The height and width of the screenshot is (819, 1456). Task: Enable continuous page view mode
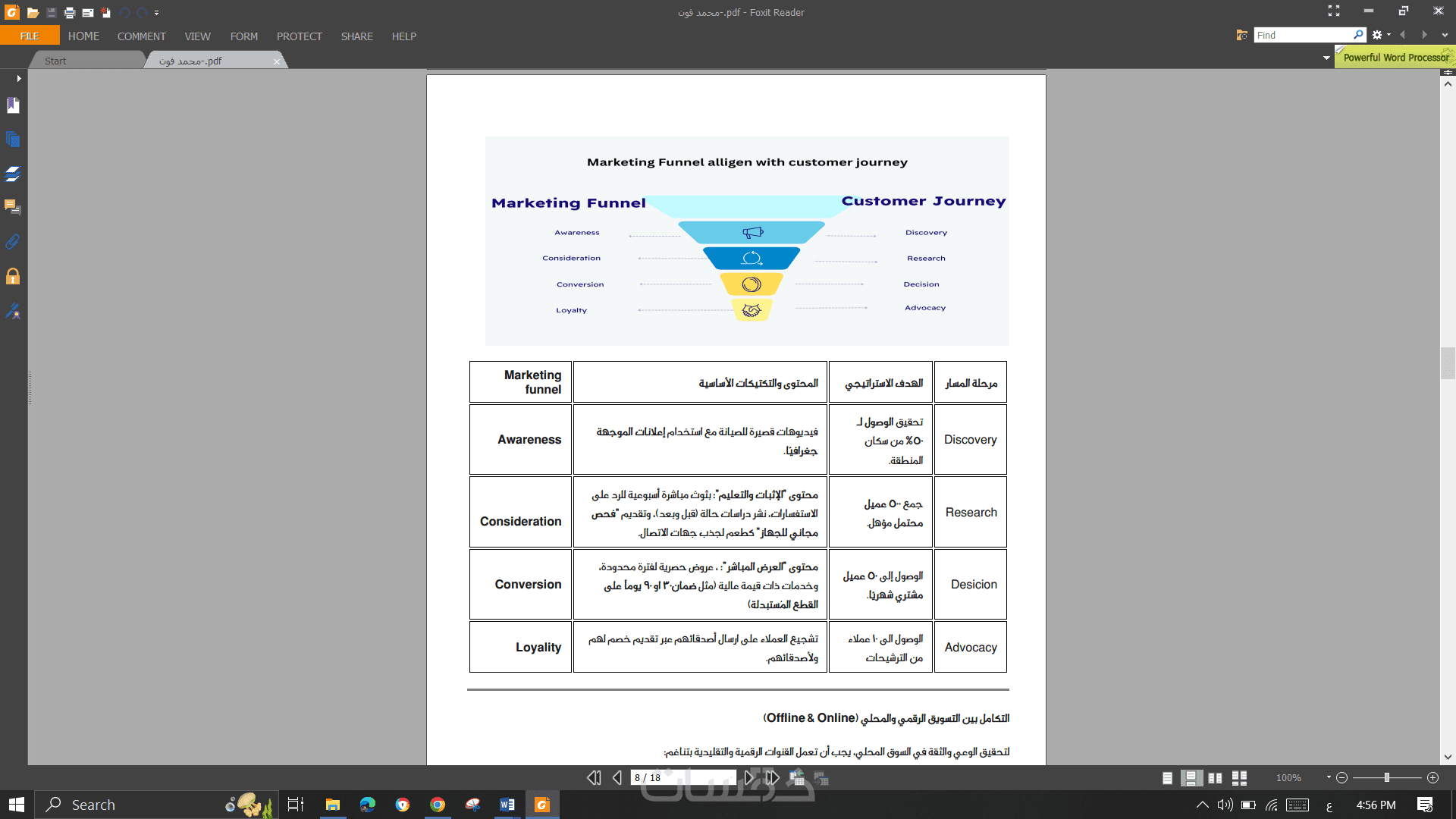[1191, 777]
